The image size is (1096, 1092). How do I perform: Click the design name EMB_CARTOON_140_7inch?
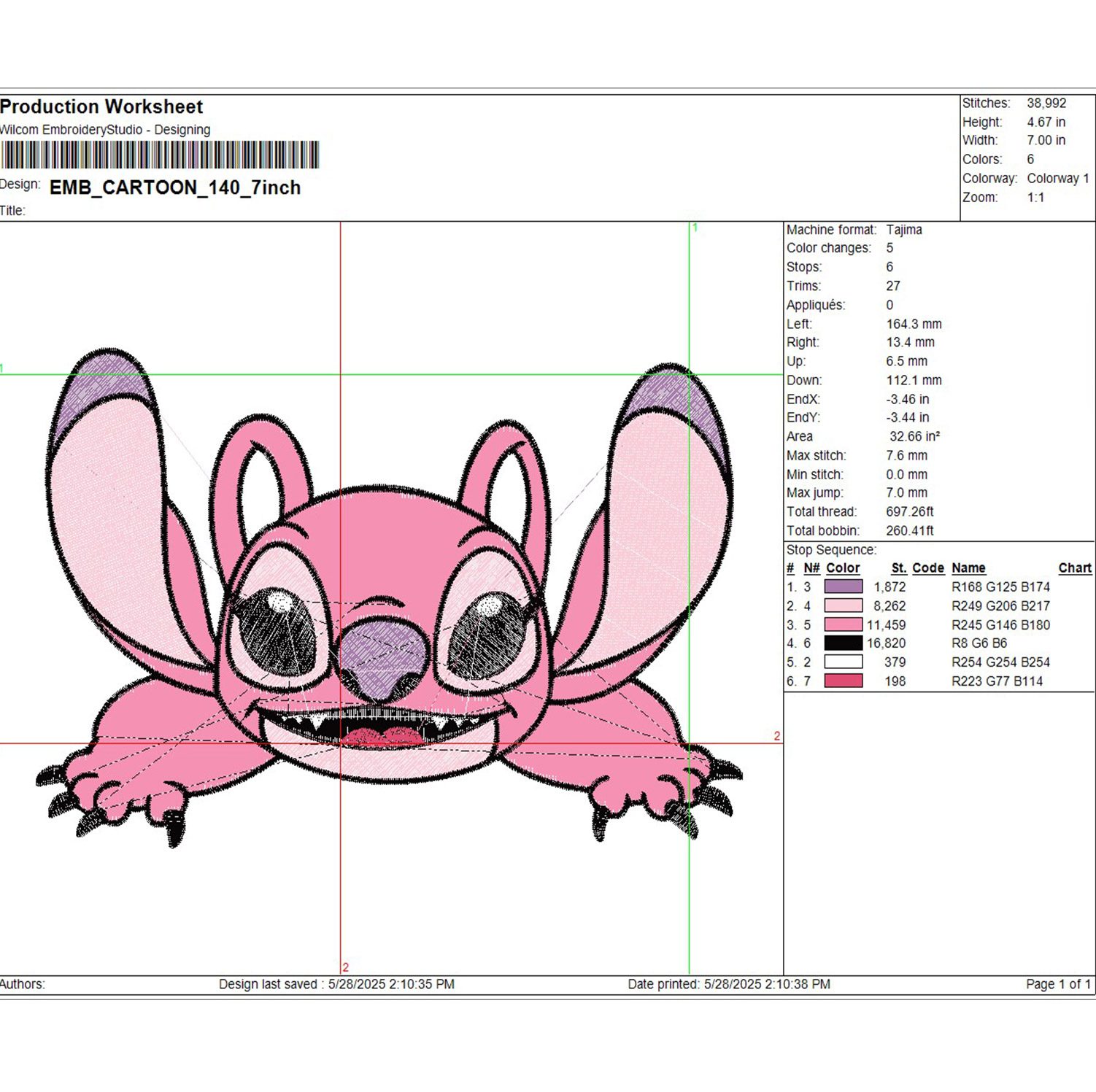pos(175,187)
